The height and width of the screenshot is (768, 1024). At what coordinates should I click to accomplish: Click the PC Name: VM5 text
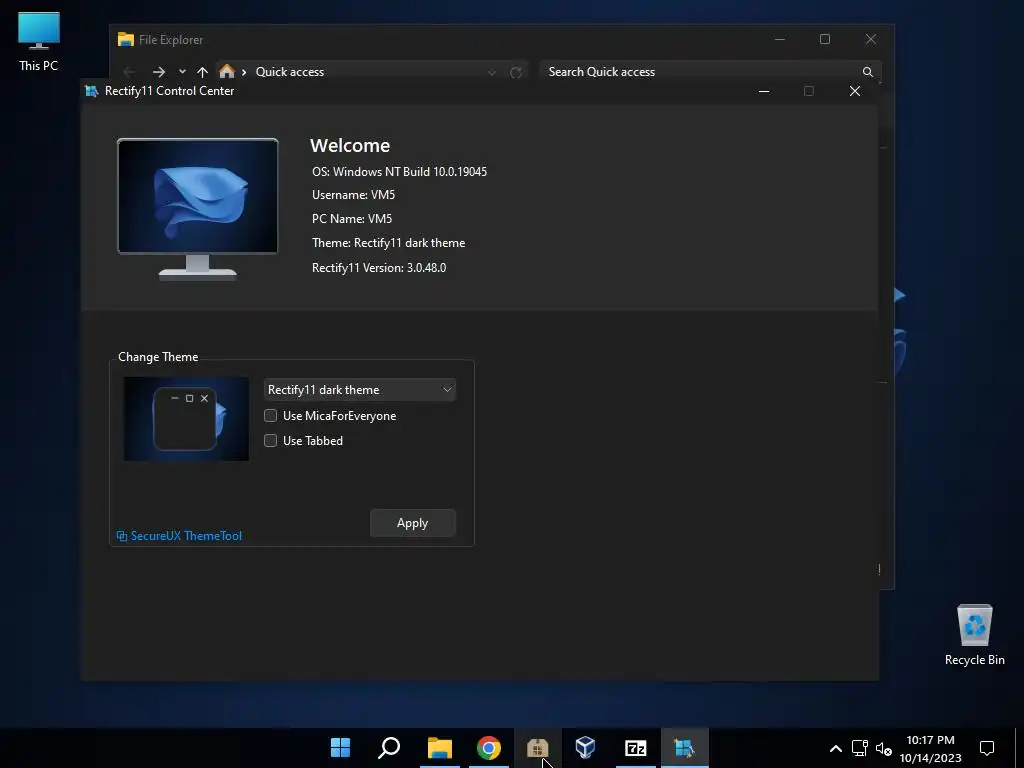[x=351, y=219]
